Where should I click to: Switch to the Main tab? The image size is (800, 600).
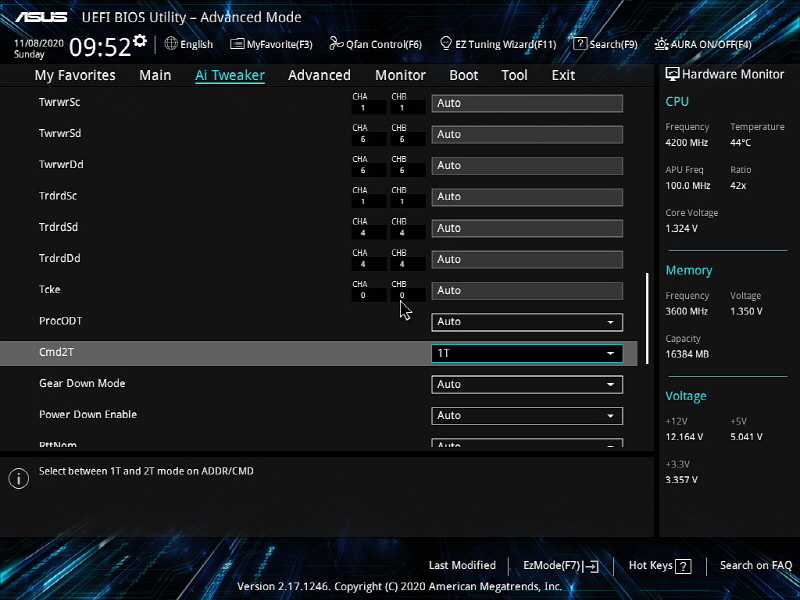pos(155,76)
